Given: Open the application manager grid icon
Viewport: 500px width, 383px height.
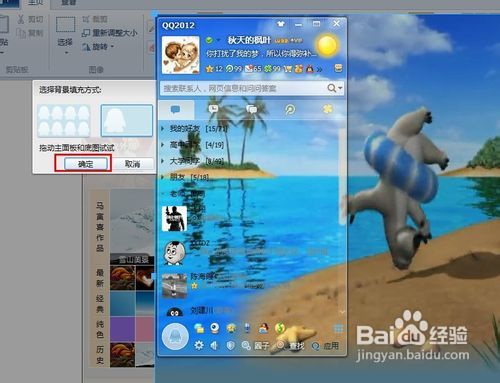Looking at the screenshot, I should point(338,328).
